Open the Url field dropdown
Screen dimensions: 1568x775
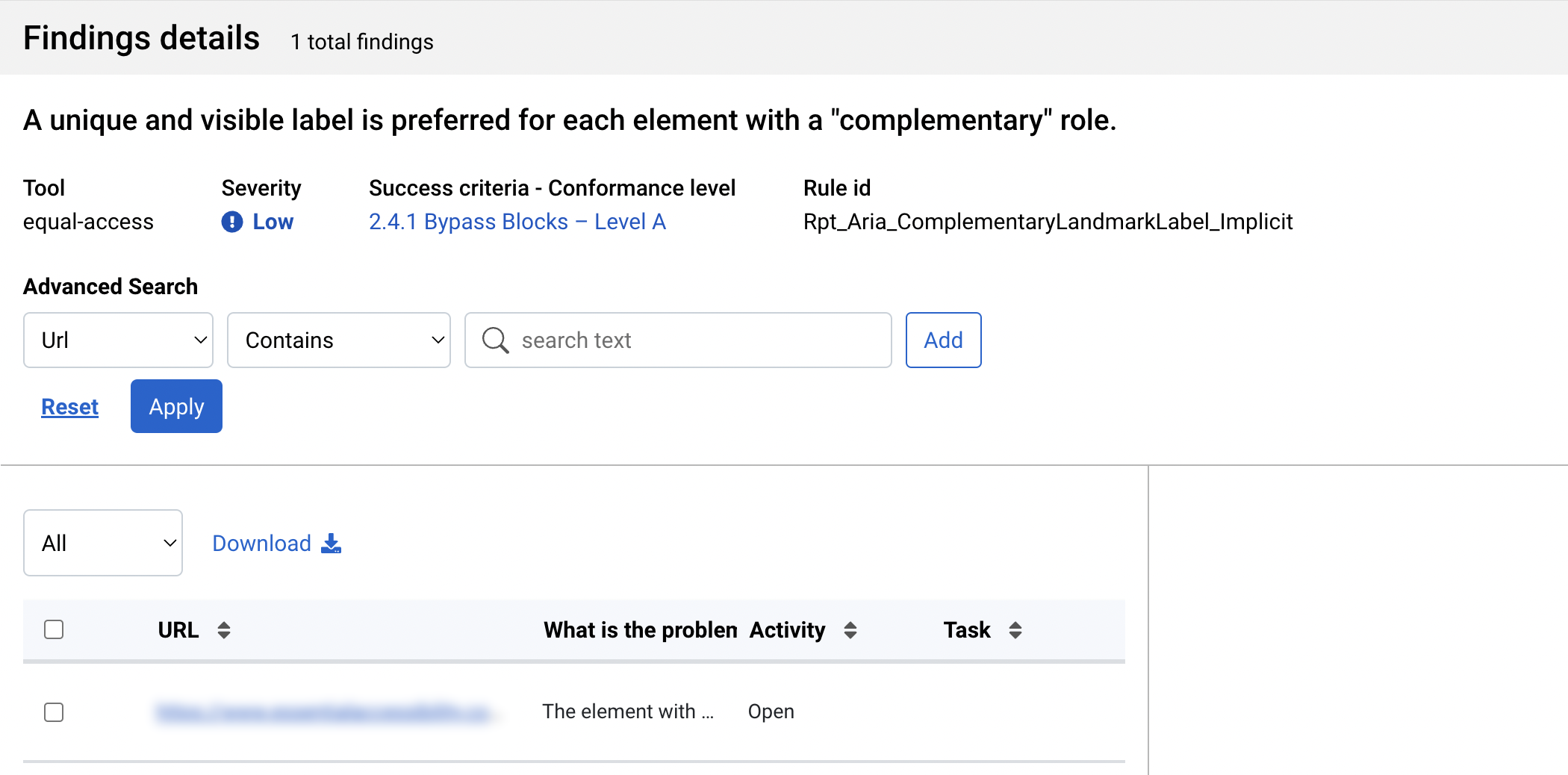pos(118,340)
